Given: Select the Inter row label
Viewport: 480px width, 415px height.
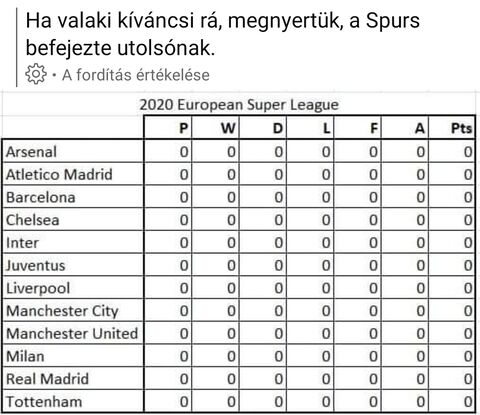Looking at the screenshot, I should point(73,242).
